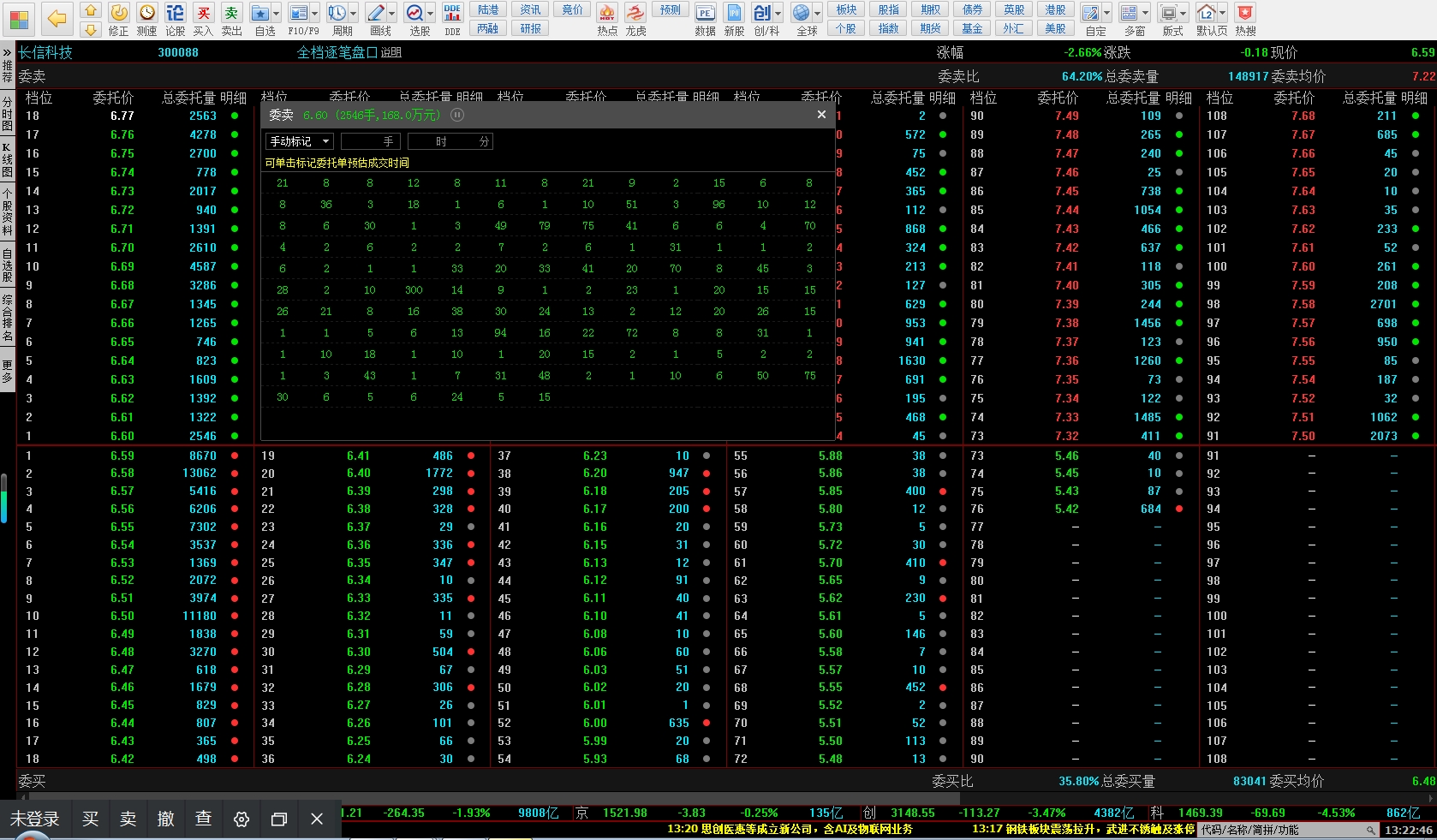Open trading settings gear icon
1437x840 pixels.
pyautogui.click(x=241, y=819)
